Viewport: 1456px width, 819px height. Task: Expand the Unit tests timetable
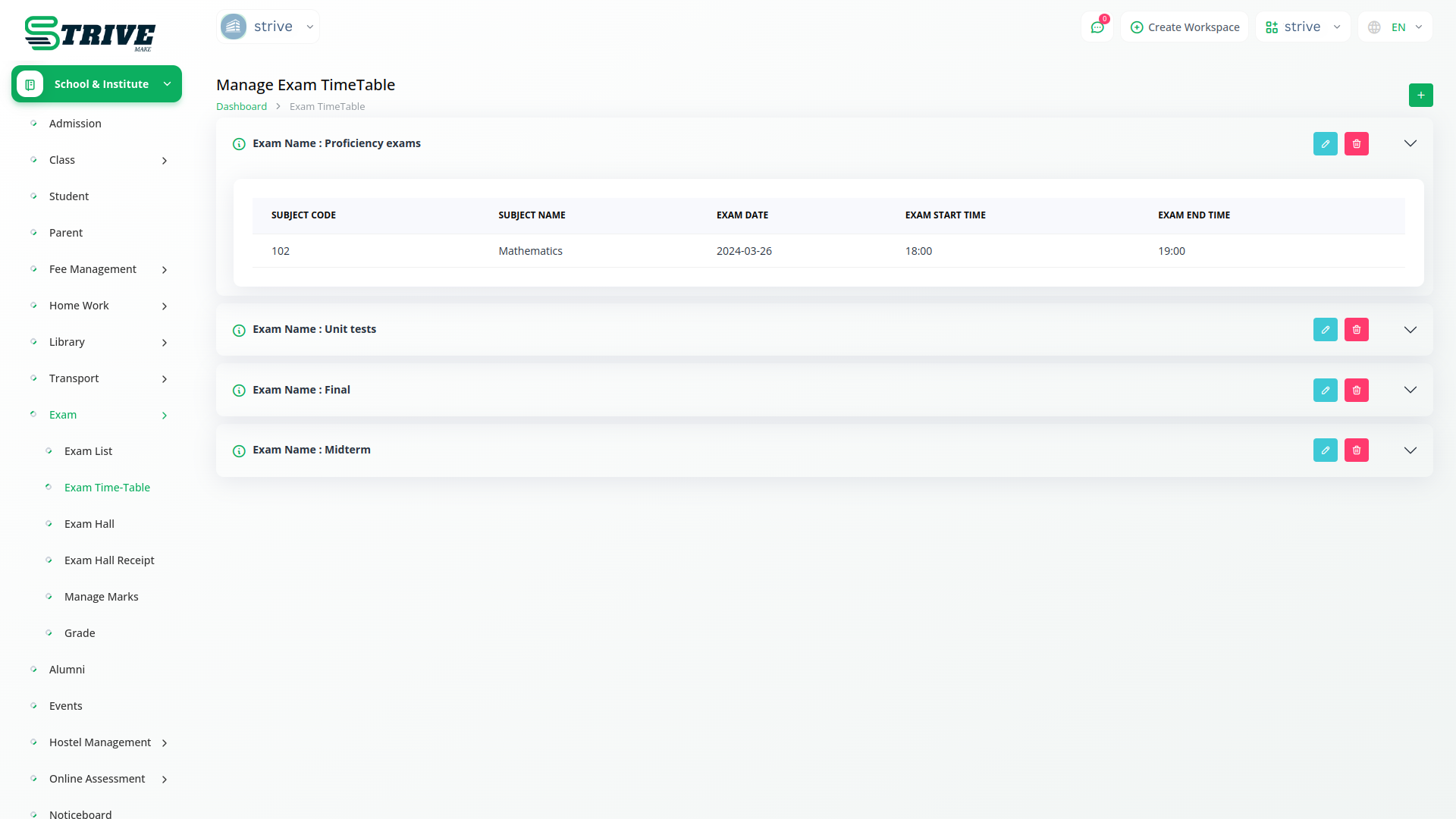1410,329
